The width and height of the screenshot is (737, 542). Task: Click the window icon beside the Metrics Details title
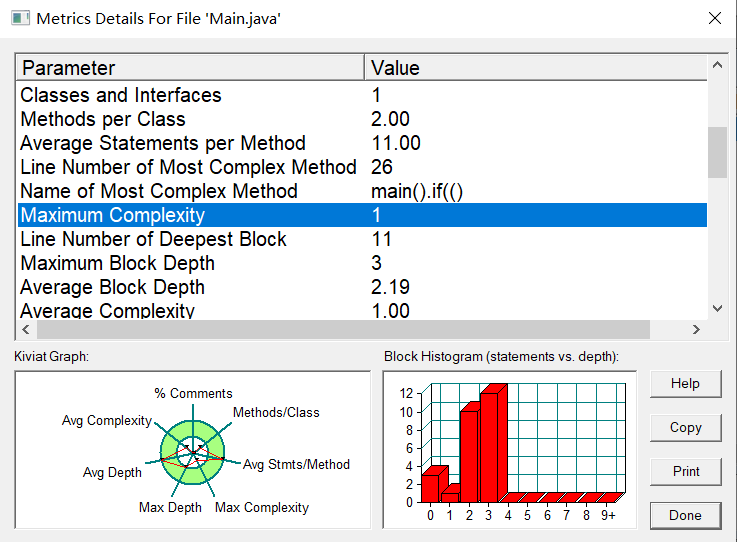pos(20,18)
